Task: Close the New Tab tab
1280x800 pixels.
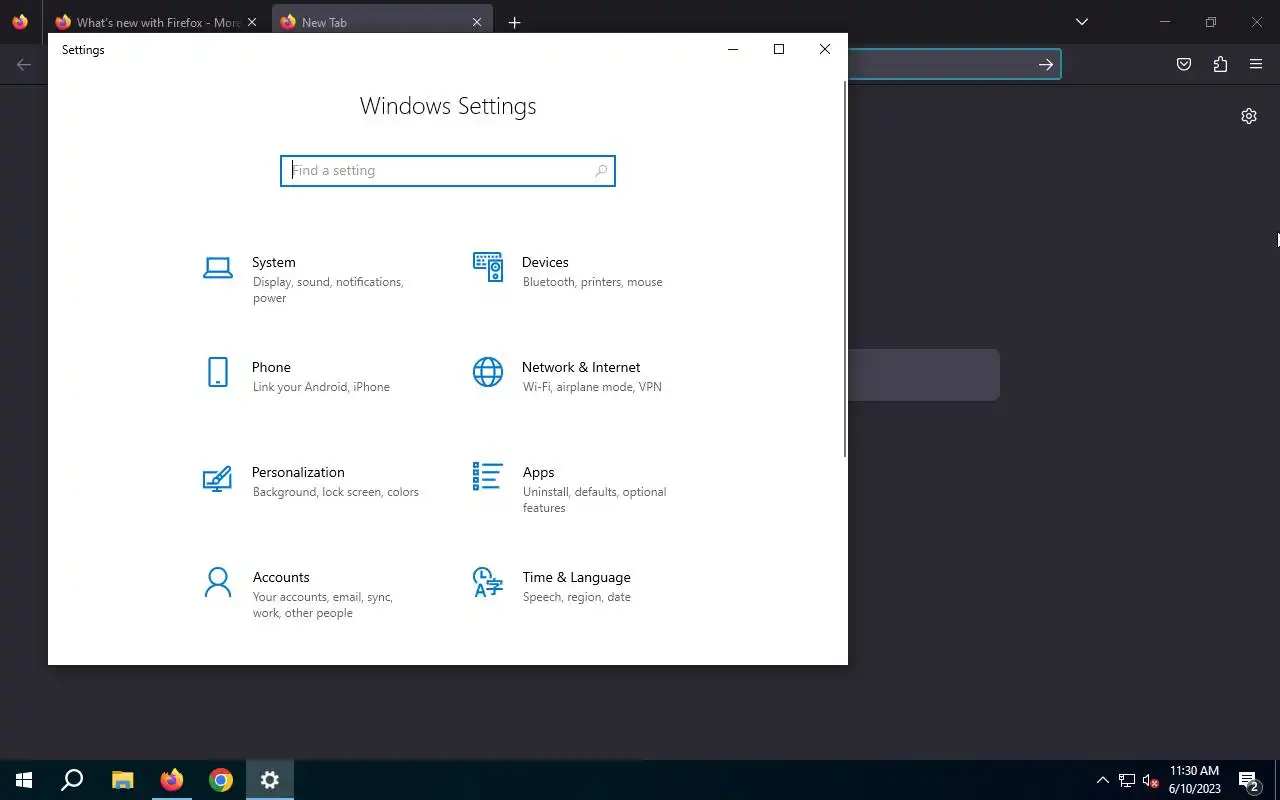Action: (477, 22)
